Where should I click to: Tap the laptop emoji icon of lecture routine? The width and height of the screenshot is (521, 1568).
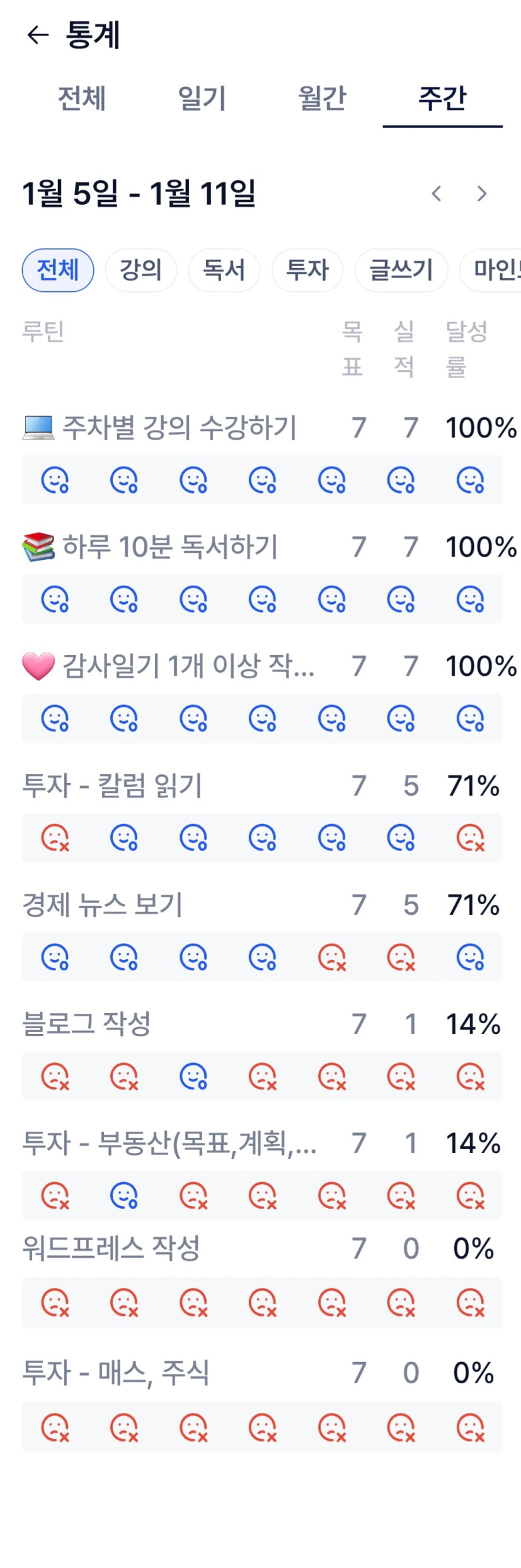[38, 427]
